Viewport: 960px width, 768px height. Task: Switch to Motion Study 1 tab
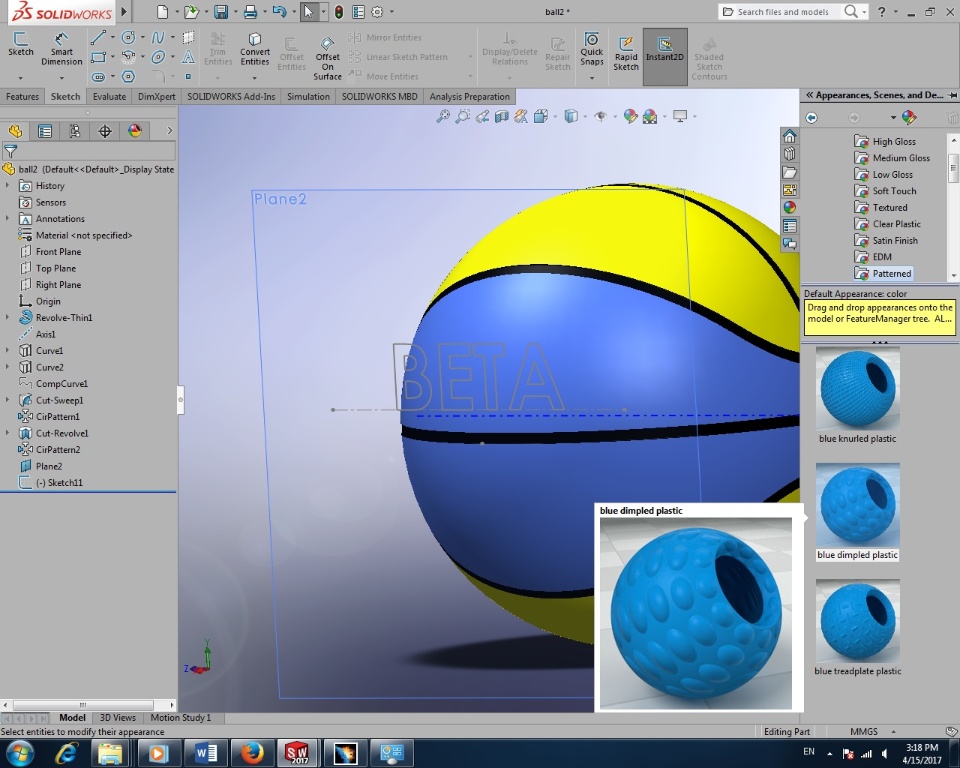pos(181,718)
